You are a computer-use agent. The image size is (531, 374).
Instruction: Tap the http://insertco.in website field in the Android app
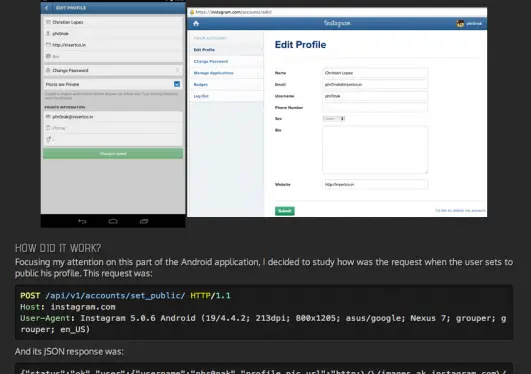click(x=113, y=45)
